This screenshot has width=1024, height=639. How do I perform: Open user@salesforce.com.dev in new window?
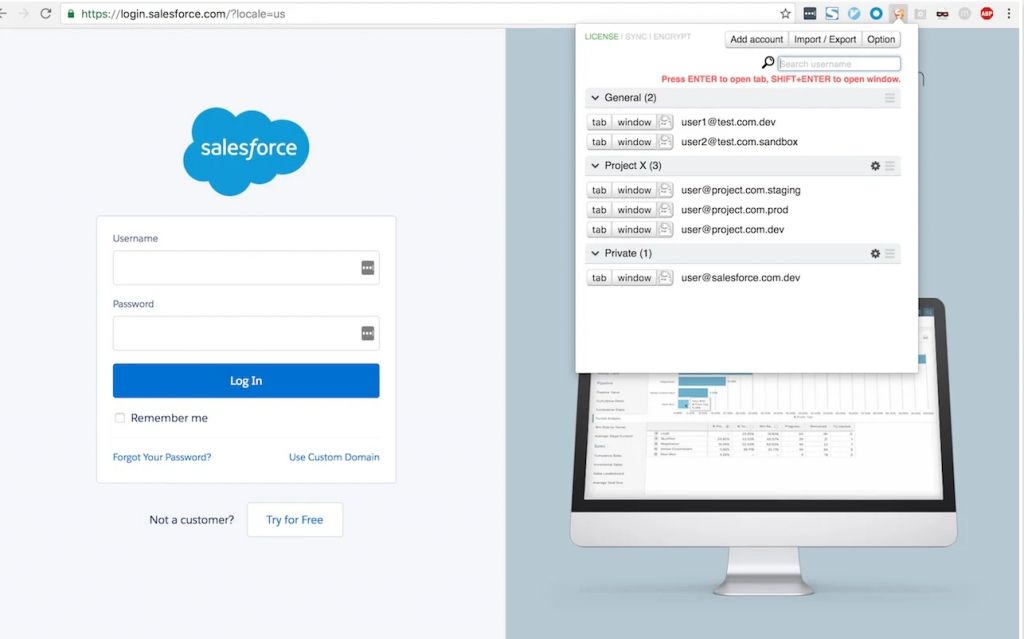(x=634, y=278)
